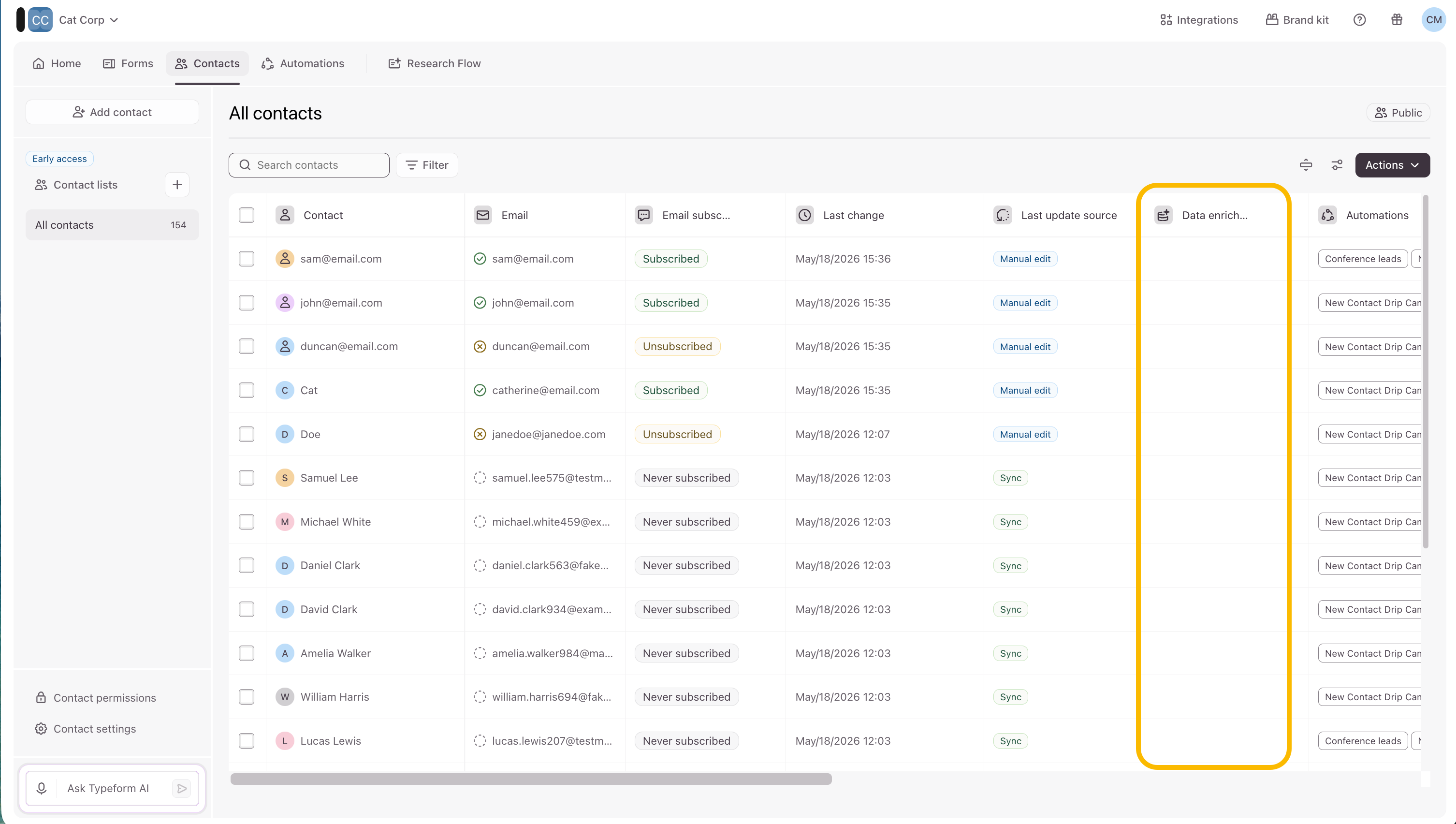This screenshot has height=824, width=1456.
Task: Select the Samuel Lee row checkbox
Action: tap(247, 478)
